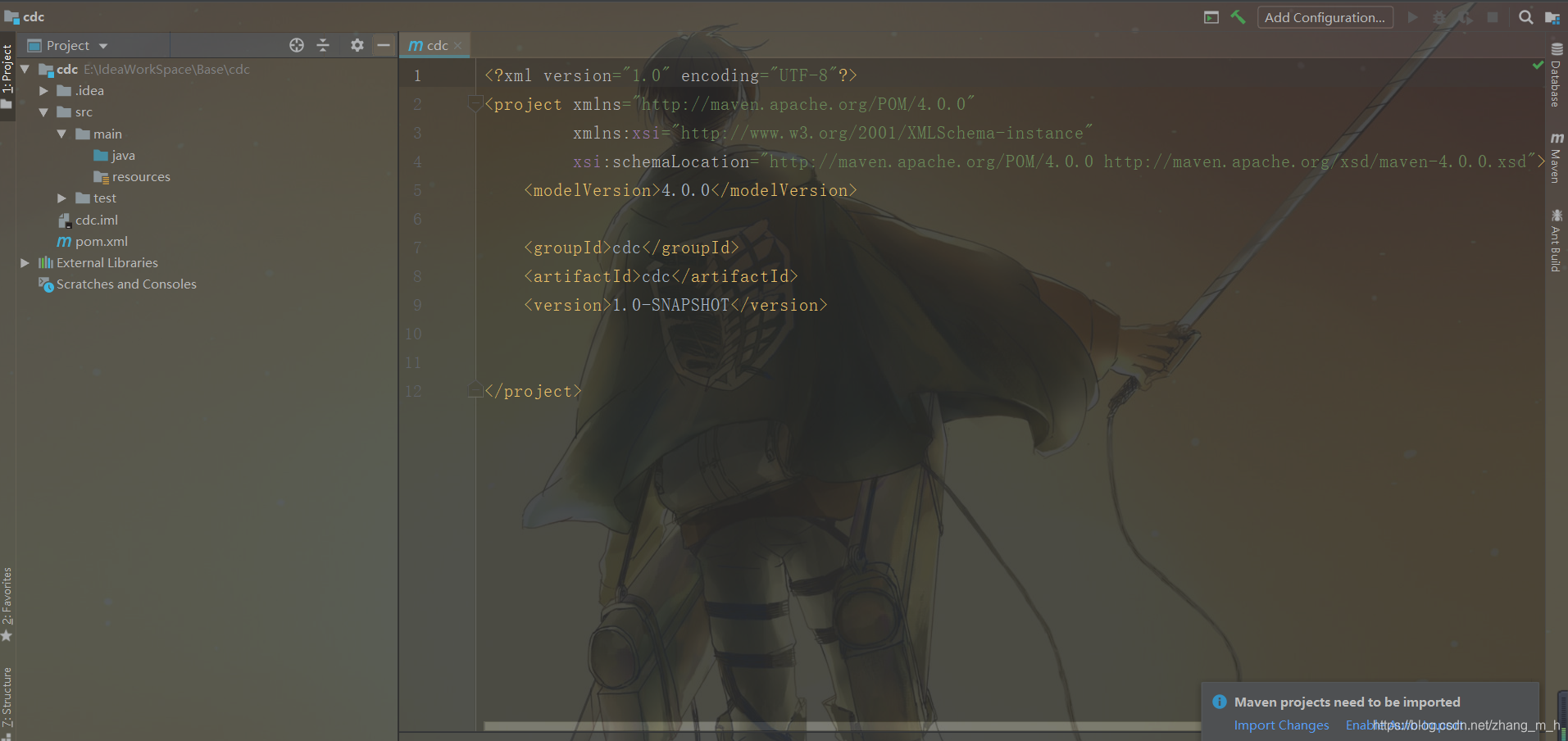1568x741 pixels.
Task: Collapse the main folder
Action: (x=61, y=134)
